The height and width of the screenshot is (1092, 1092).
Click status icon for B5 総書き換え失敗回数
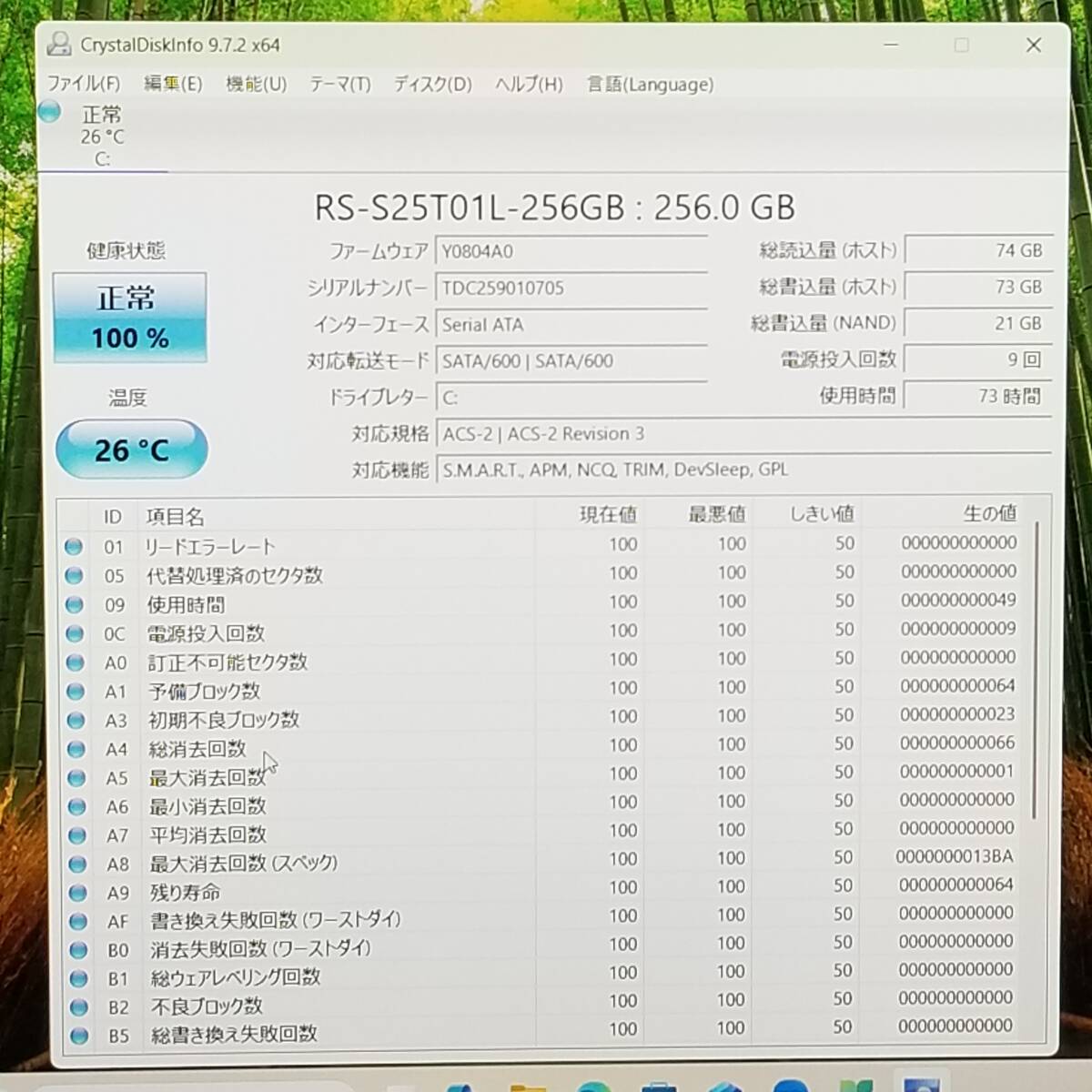[x=79, y=1035]
